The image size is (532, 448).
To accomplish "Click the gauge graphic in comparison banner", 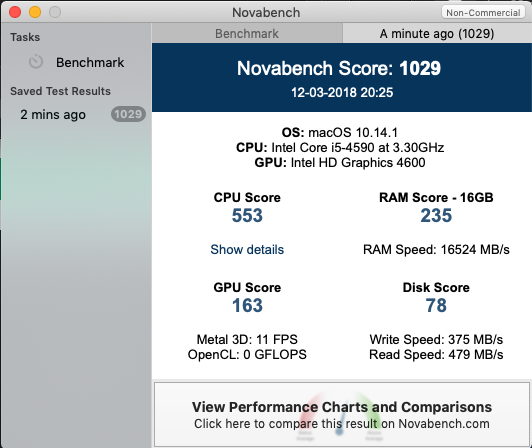I will (339, 416).
